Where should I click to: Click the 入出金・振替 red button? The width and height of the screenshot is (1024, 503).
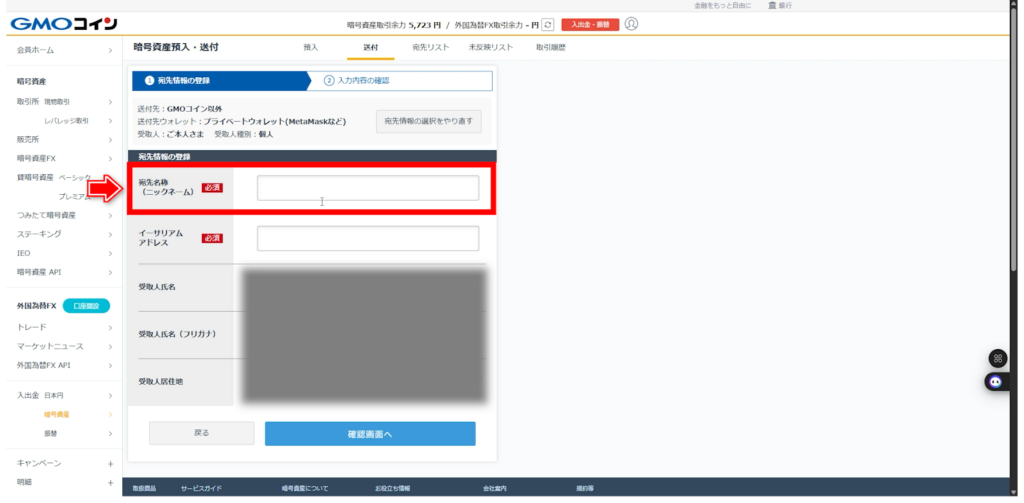(590, 24)
